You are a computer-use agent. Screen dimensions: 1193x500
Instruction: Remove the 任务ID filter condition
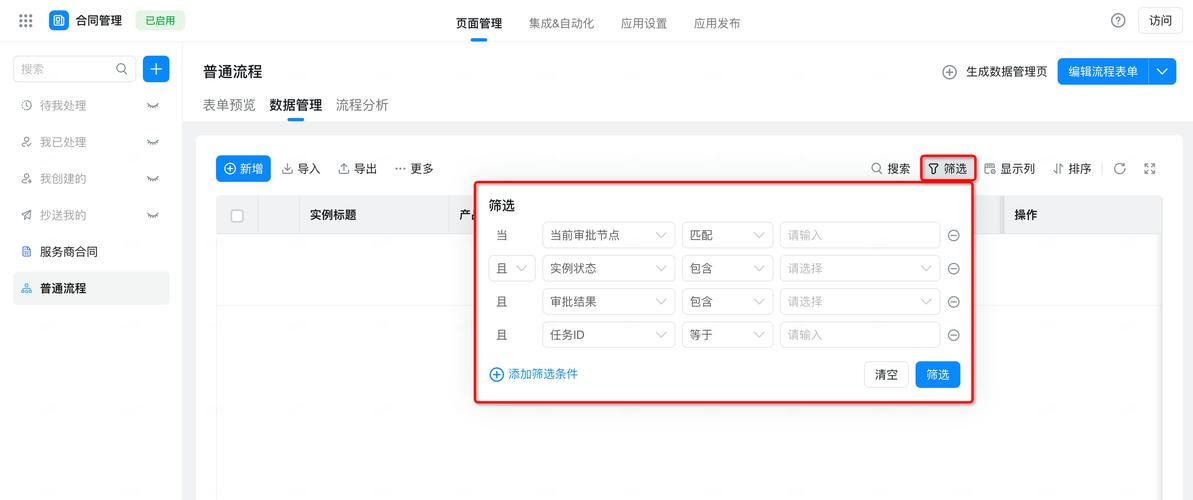pyautogui.click(x=954, y=335)
